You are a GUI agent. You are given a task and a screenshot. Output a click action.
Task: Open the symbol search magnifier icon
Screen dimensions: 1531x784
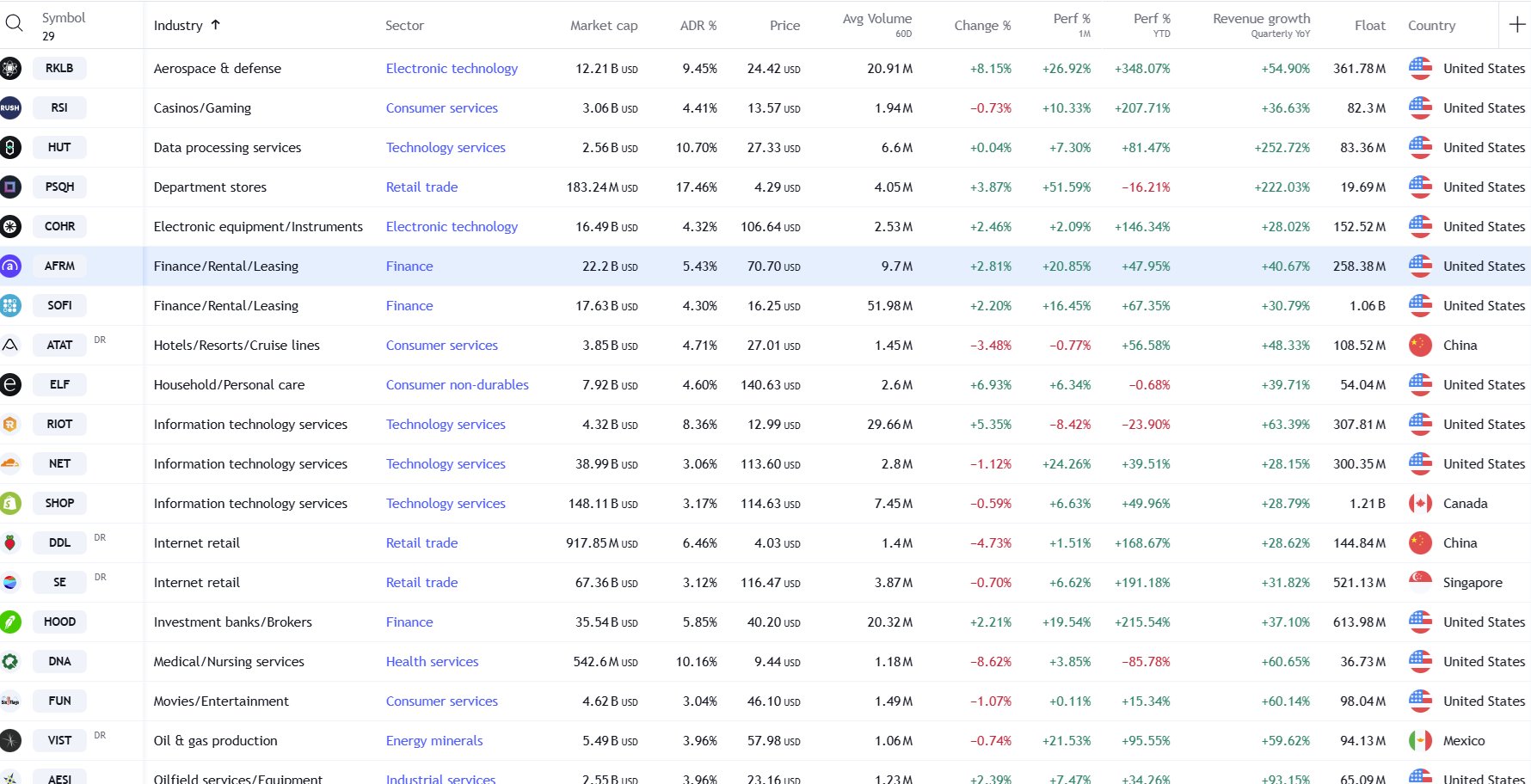[14, 23]
